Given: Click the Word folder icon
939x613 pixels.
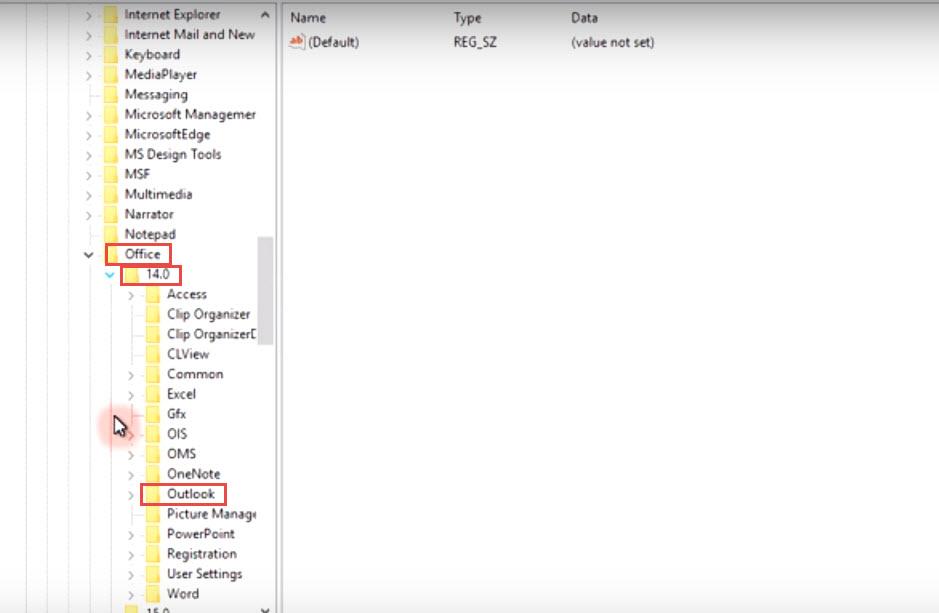Looking at the screenshot, I should click(153, 594).
